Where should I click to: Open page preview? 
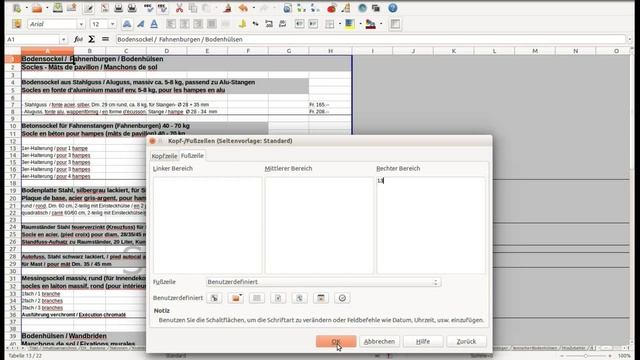click(132, 8)
